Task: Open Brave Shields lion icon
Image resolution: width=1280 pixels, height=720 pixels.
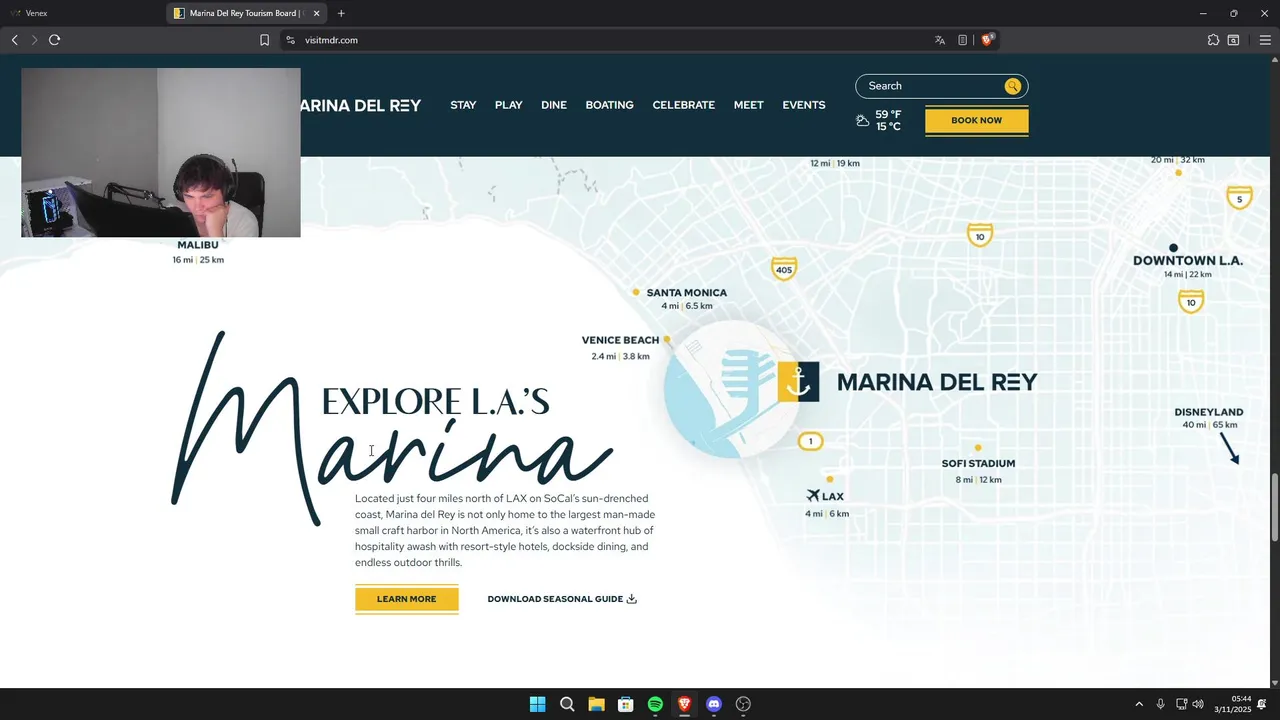Action: click(x=988, y=40)
